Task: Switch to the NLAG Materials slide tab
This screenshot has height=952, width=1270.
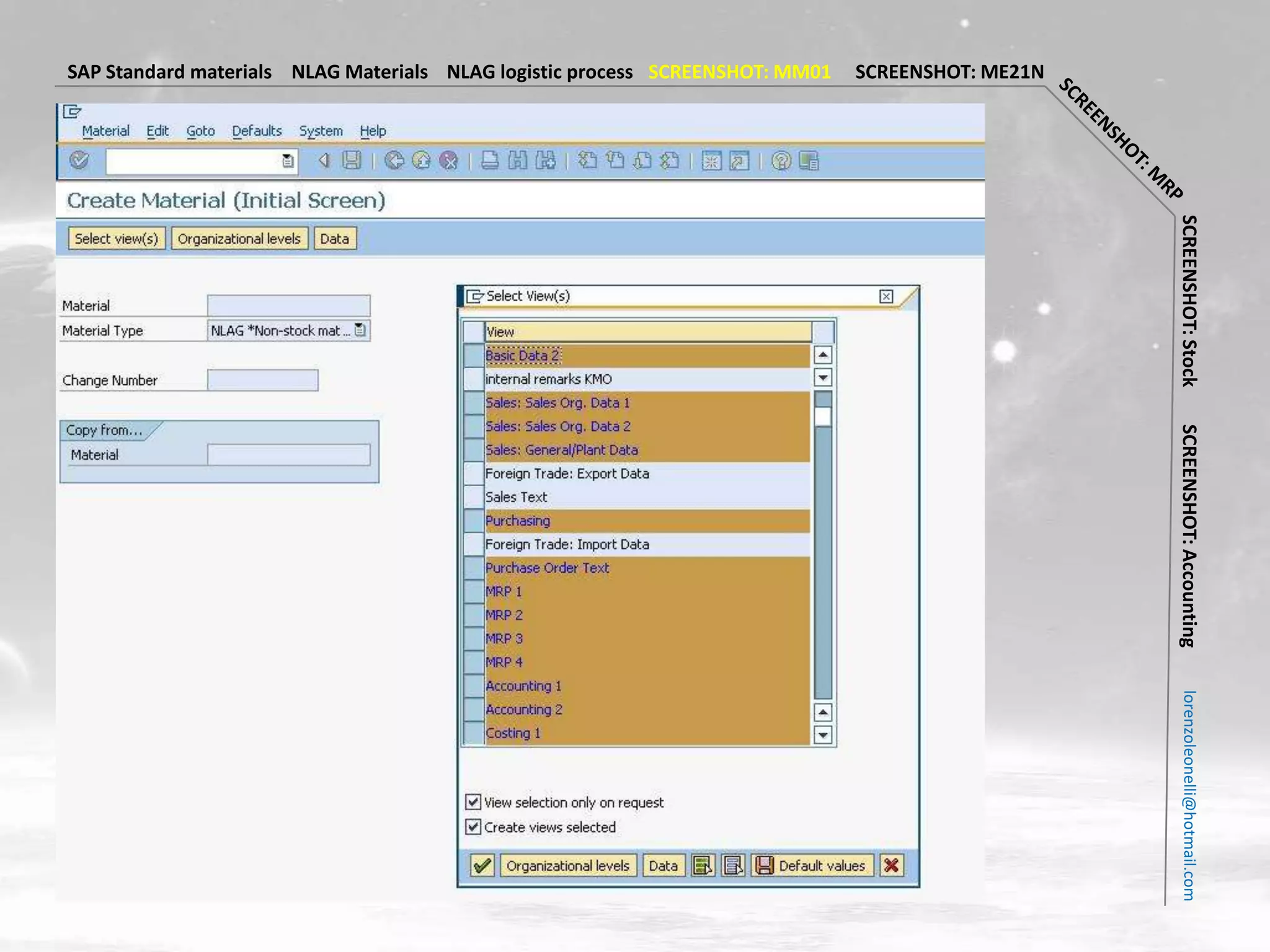Action: [360, 72]
